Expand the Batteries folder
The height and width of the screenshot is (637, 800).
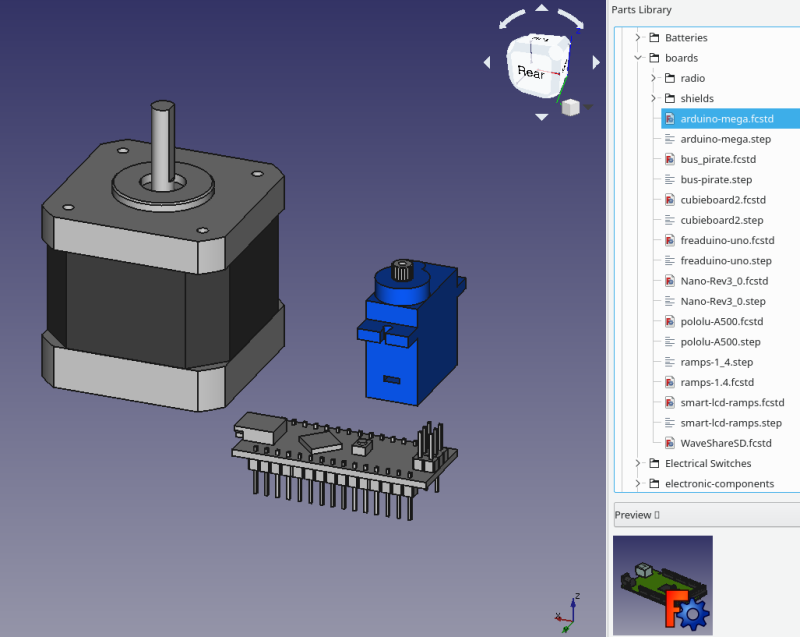(637, 38)
